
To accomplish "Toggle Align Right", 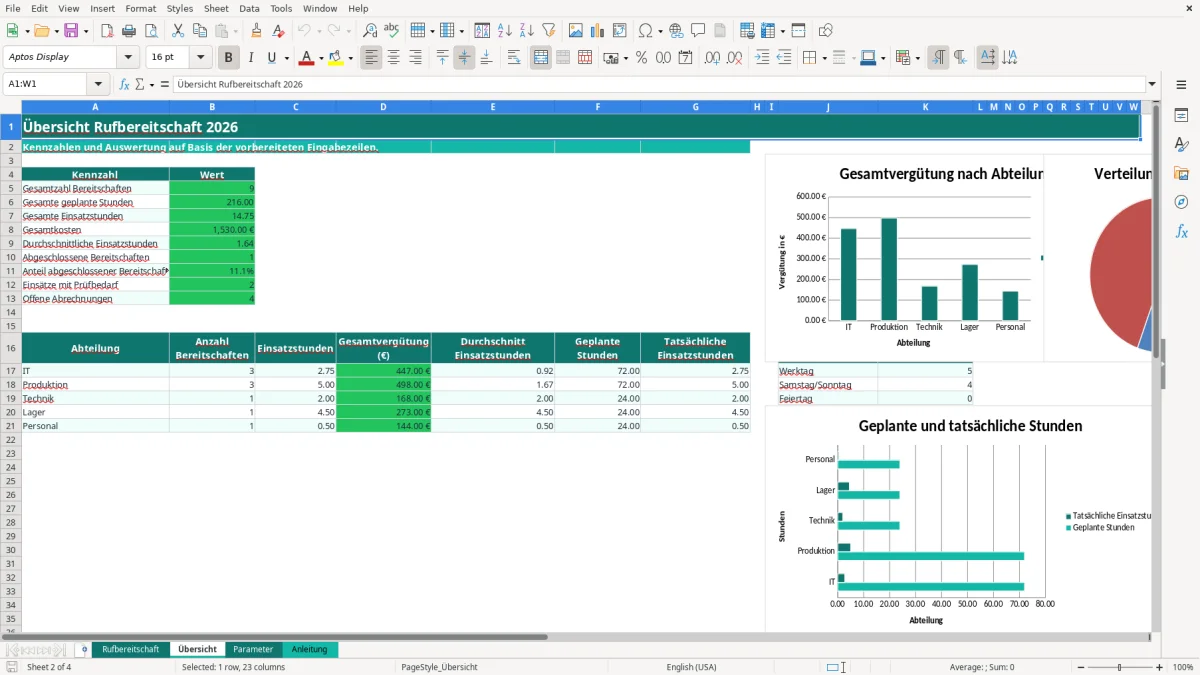I will pyautogui.click(x=415, y=58).
